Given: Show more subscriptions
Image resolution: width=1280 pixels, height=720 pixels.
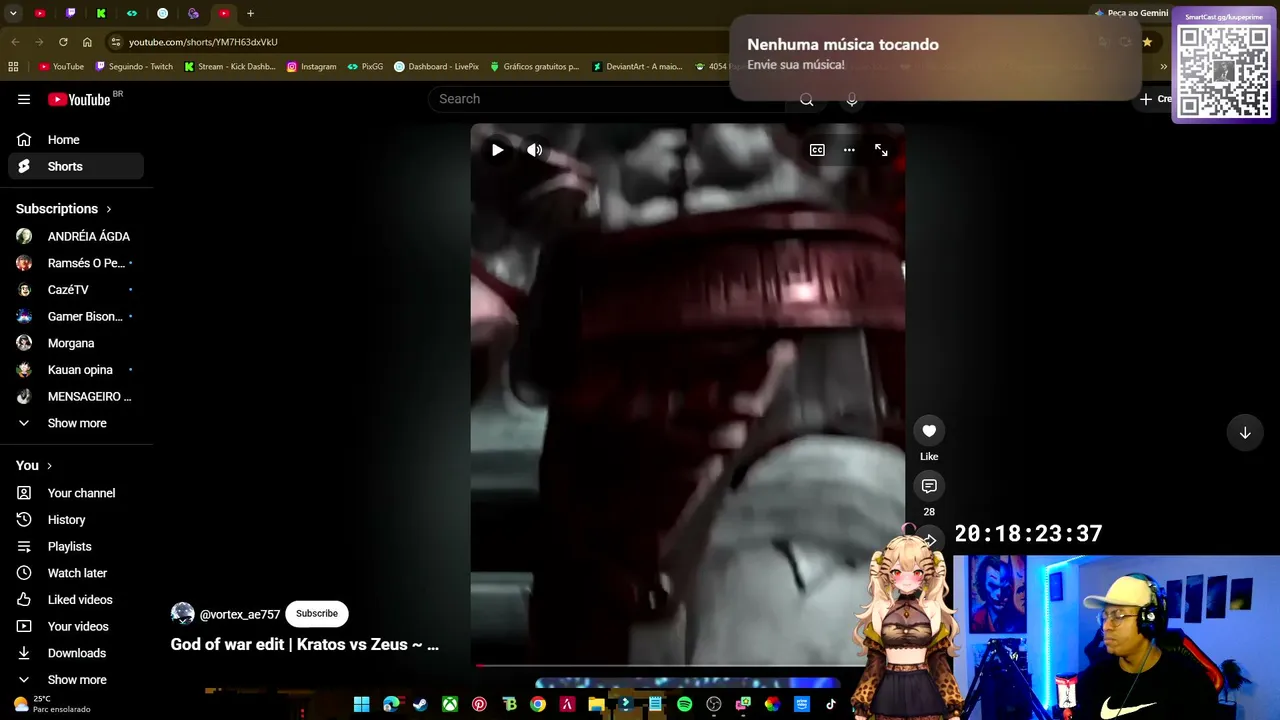Looking at the screenshot, I should [x=76, y=423].
